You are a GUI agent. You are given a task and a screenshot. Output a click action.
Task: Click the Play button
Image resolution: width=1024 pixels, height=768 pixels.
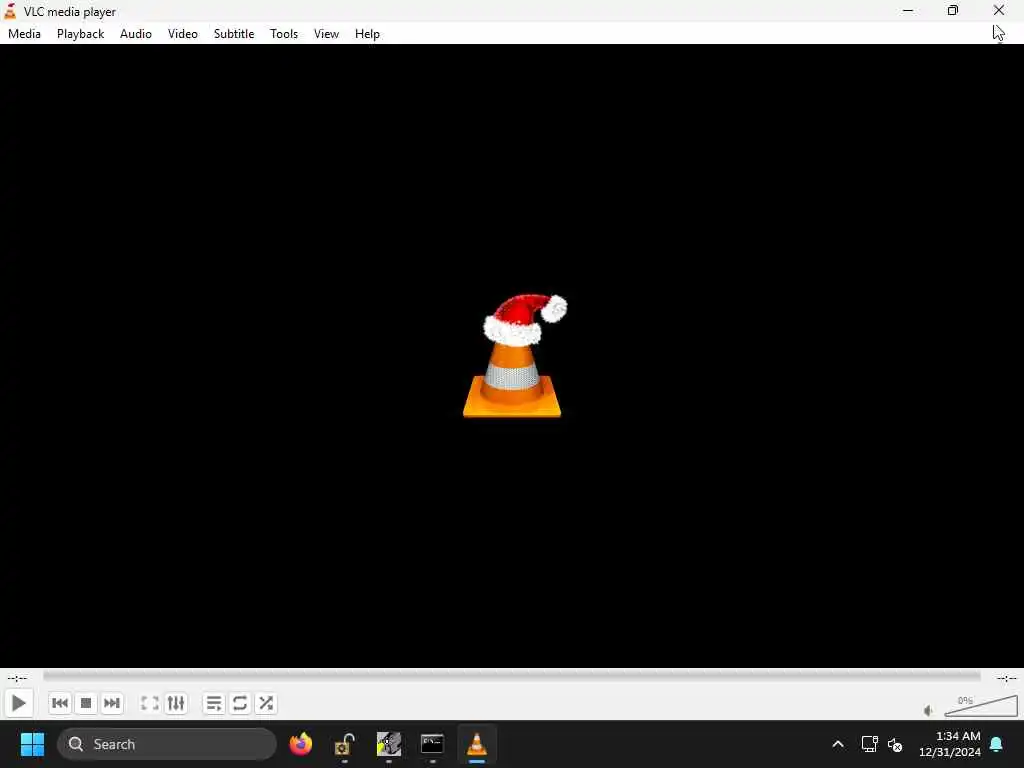(18, 703)
